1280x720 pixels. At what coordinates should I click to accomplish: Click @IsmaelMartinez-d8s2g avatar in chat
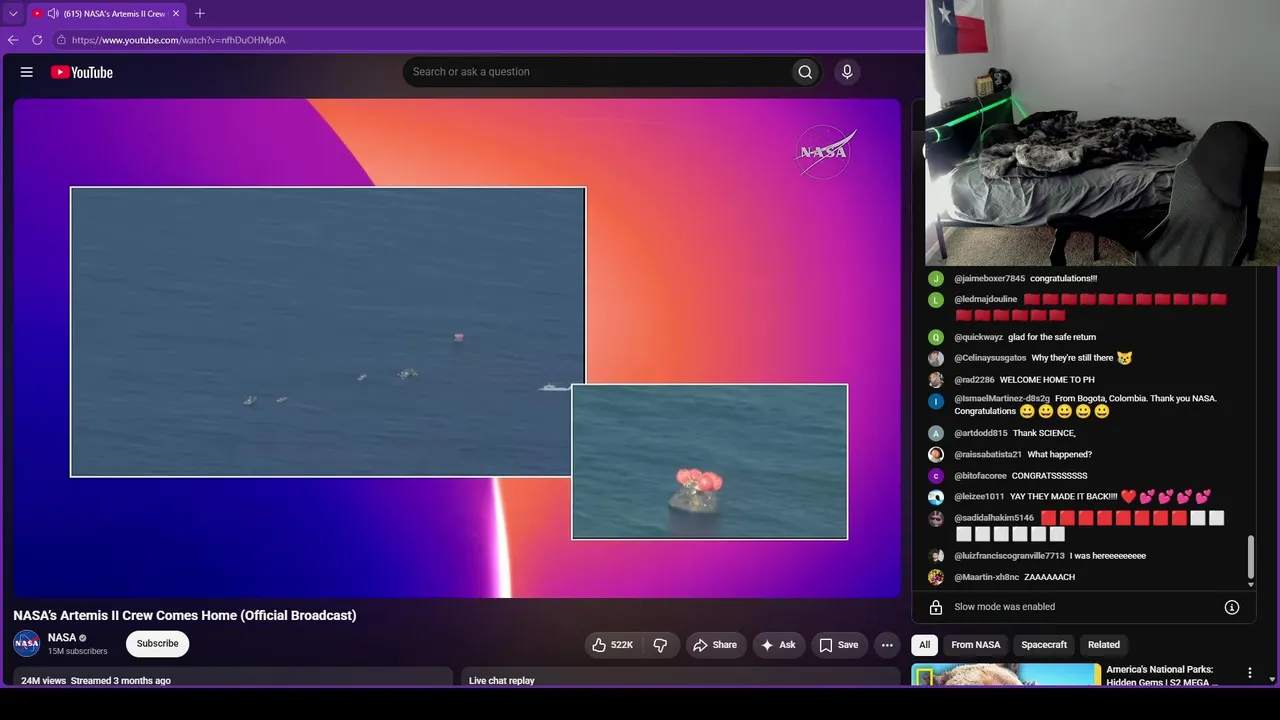coord(936,401)
